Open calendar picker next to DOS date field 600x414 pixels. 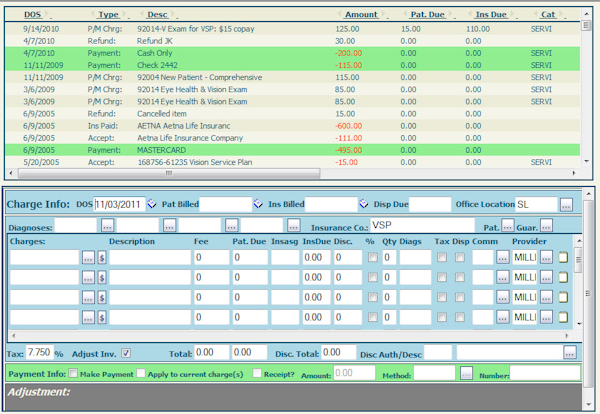coord(152,204)
